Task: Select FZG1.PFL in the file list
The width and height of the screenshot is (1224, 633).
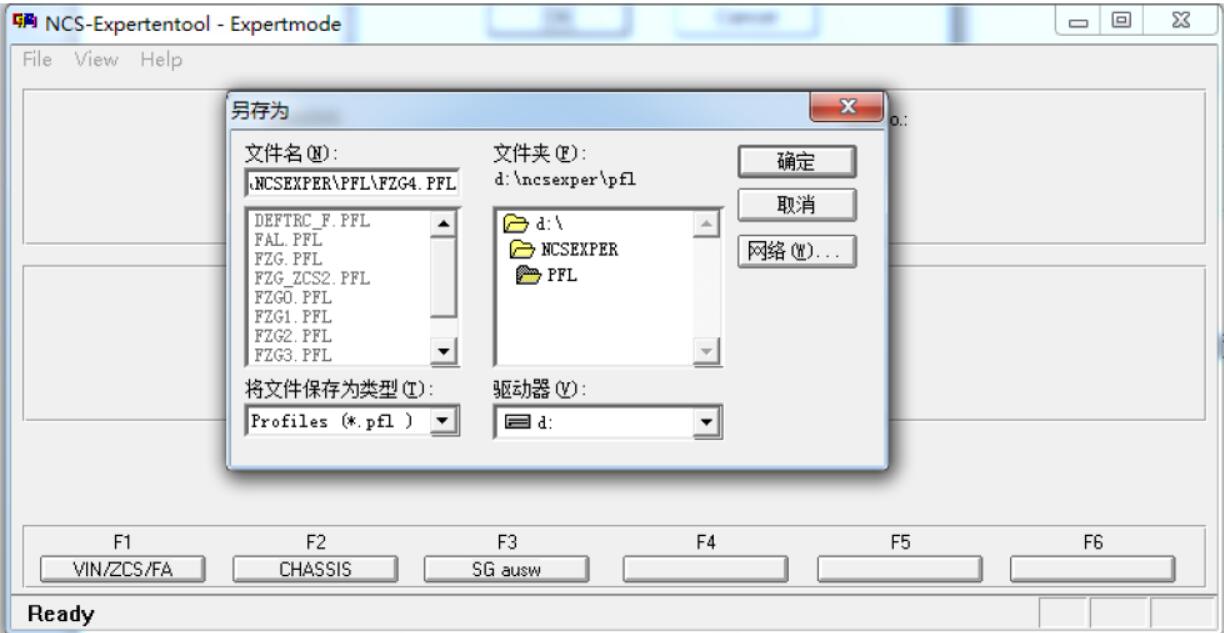Action: click(293, 317)
